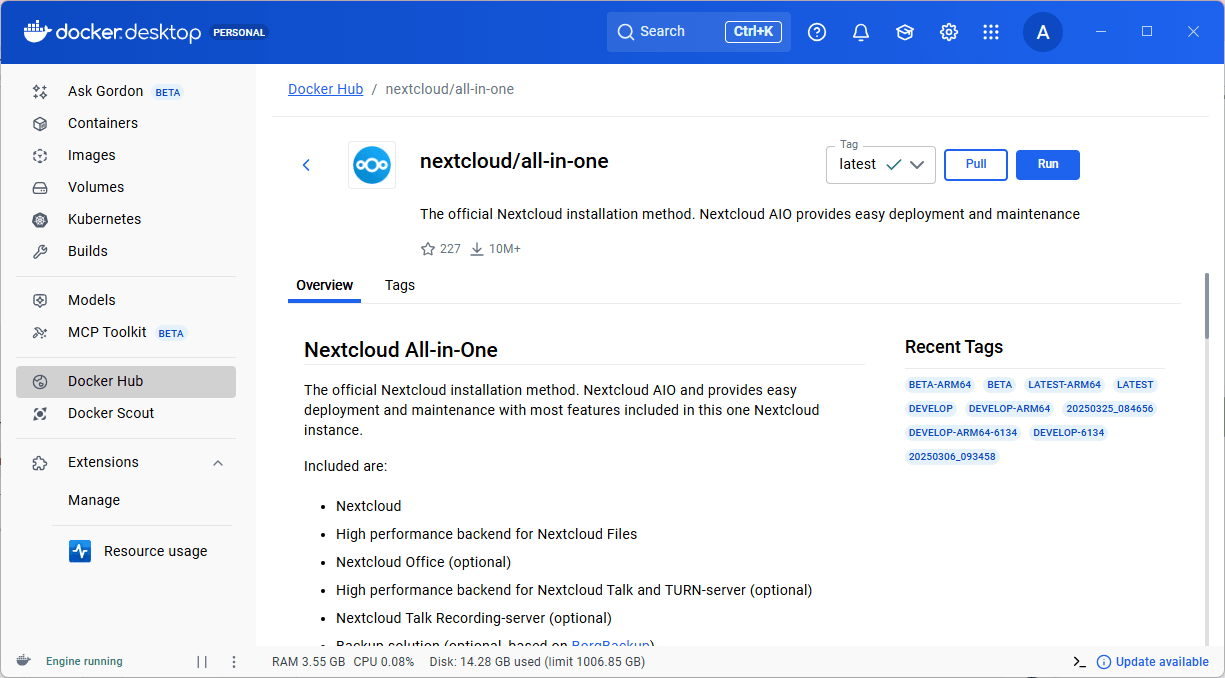Collapse the Extensions section
Image resolution: width=1225 pixels, height=678 pixels.
218,462
